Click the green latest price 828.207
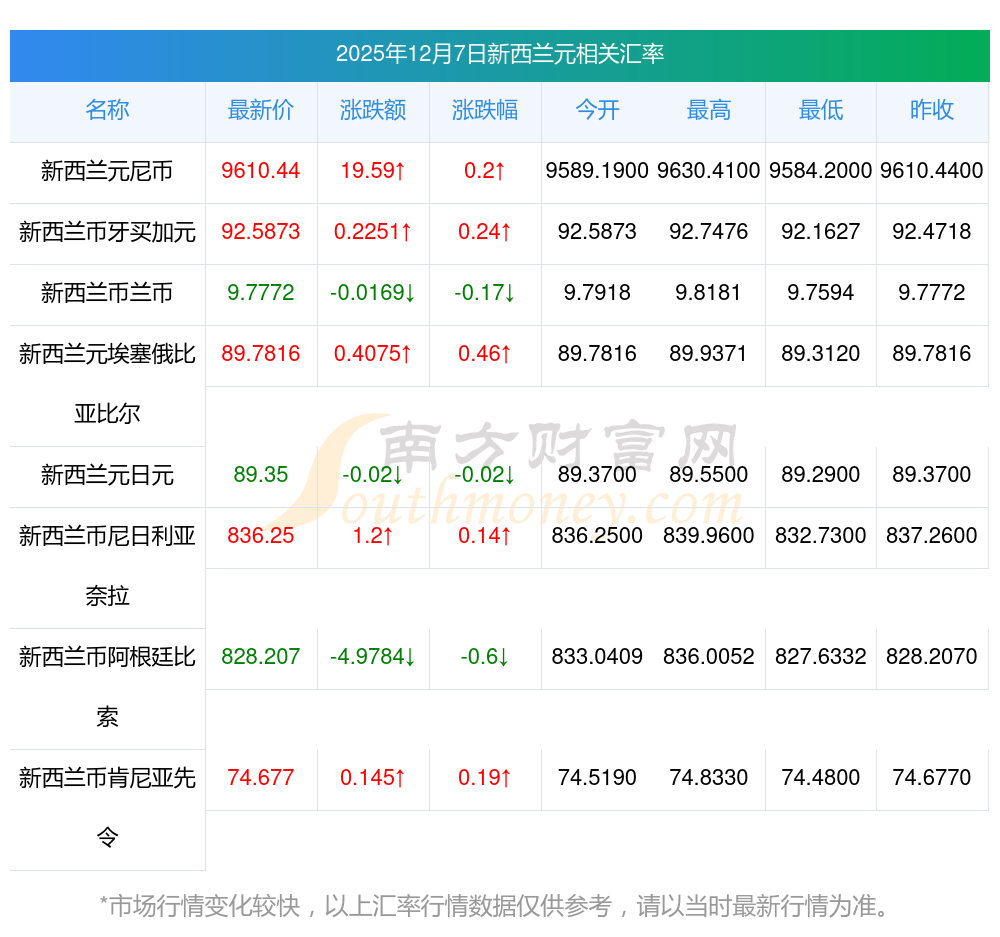1000x937 pixels. [261, 657]
